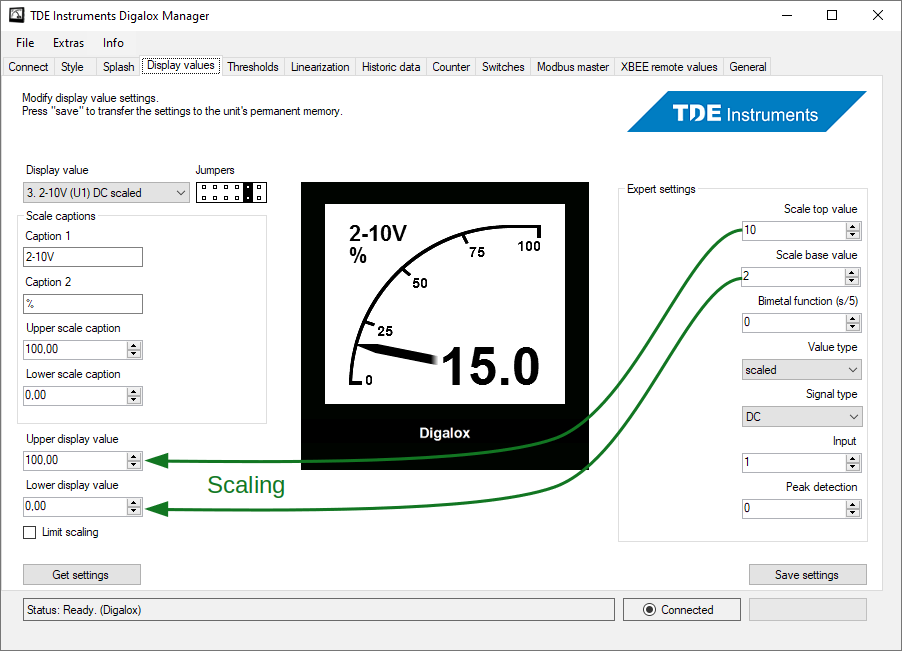902x651 pixels.
Task: Open the General tab
Action: coord(748,67)
